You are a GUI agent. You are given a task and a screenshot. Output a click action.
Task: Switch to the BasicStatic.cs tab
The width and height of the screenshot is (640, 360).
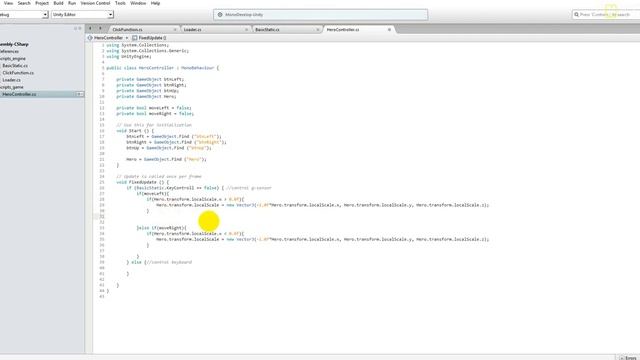point(267,30)
